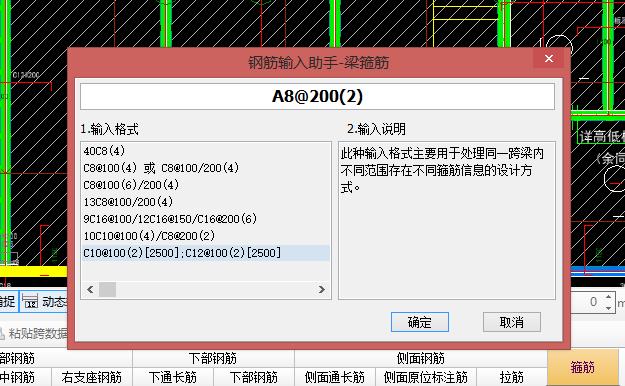Click left arrow of format list scrollbar

click(90, 290)
